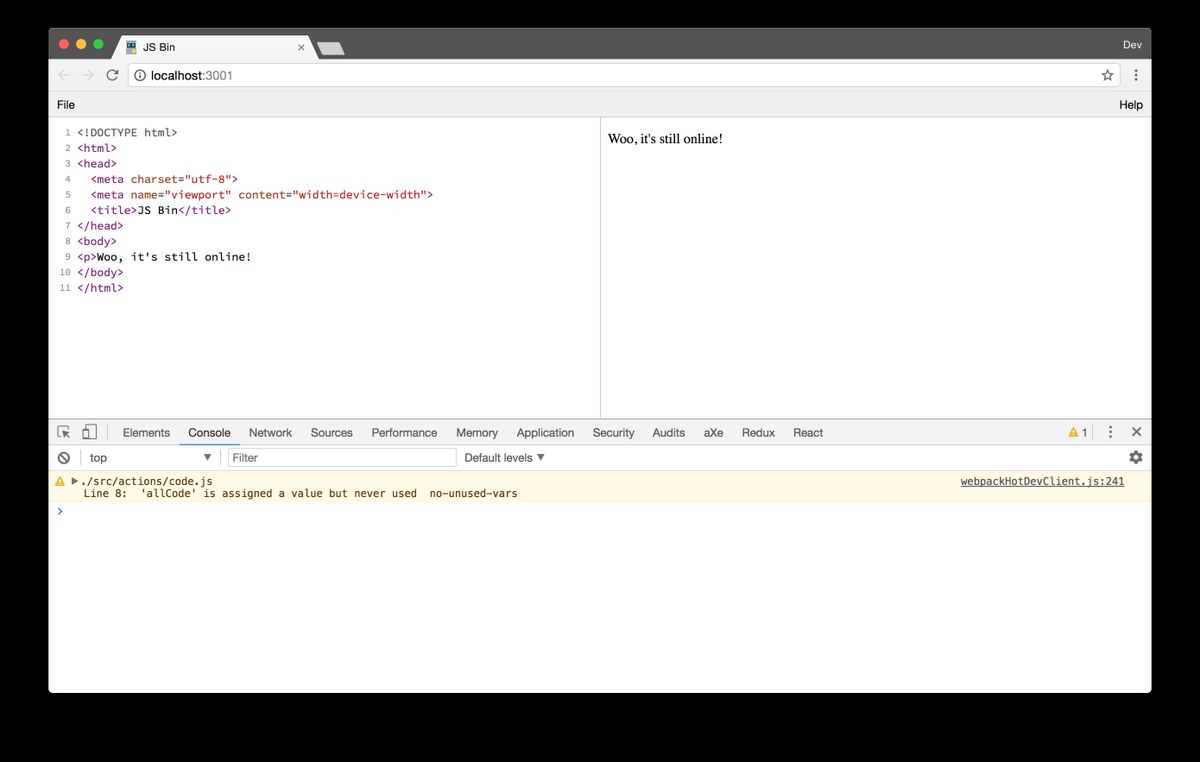Open the File menu
This screenshot has height=762, width=1200.
pos(66,105)
